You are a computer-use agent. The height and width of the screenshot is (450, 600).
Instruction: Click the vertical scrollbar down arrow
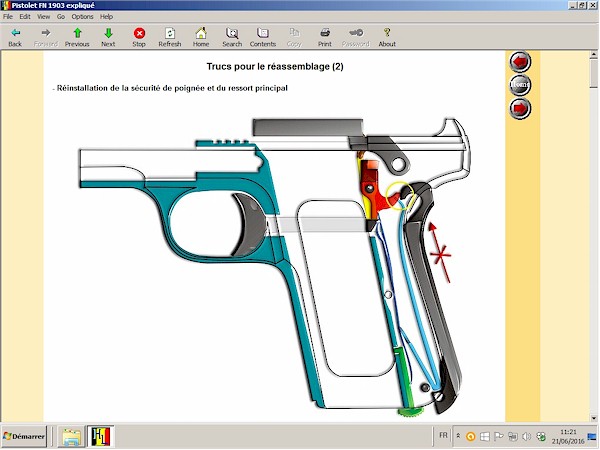coord(593,418)
